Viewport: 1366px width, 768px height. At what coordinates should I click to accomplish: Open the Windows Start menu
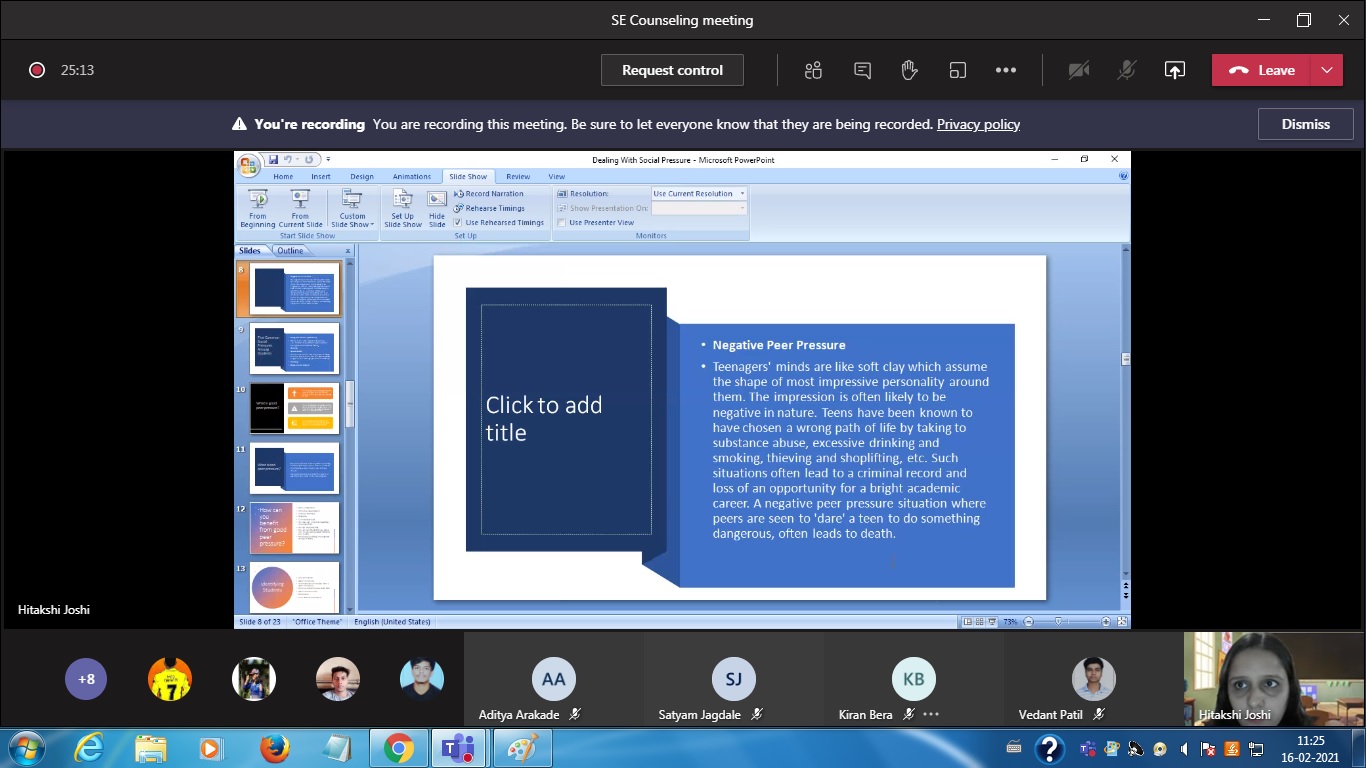(26, 748)
